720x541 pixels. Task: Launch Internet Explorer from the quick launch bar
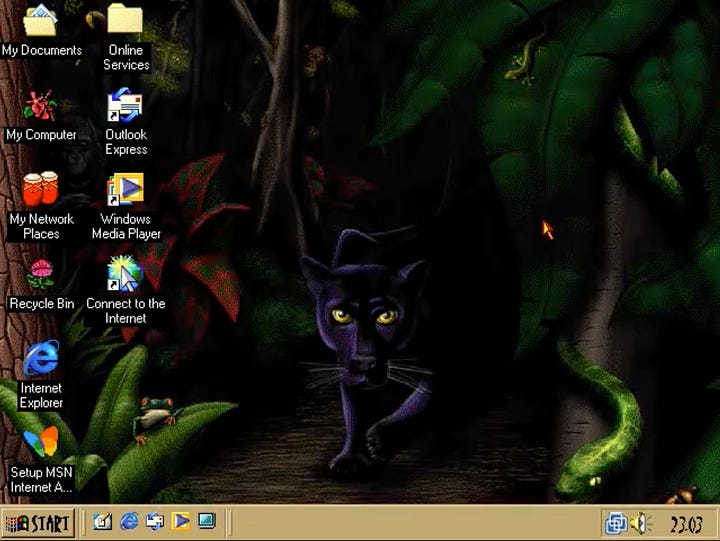pyautogui.click(x=129, y=521)
